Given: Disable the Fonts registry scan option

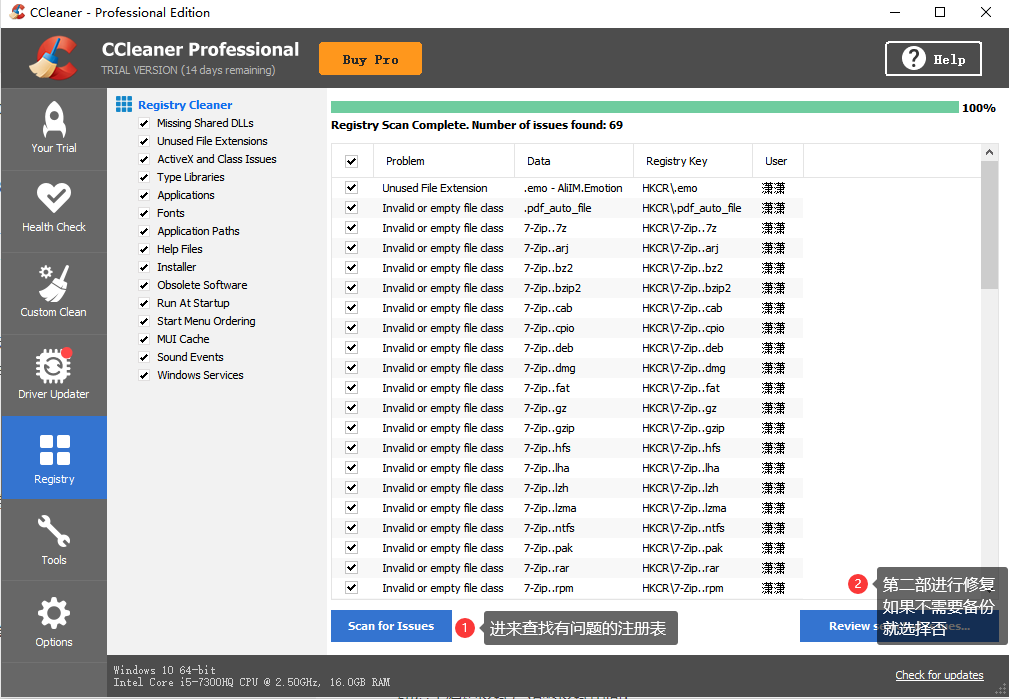Looking at the screenshot, I should click(x=145, y=213).
